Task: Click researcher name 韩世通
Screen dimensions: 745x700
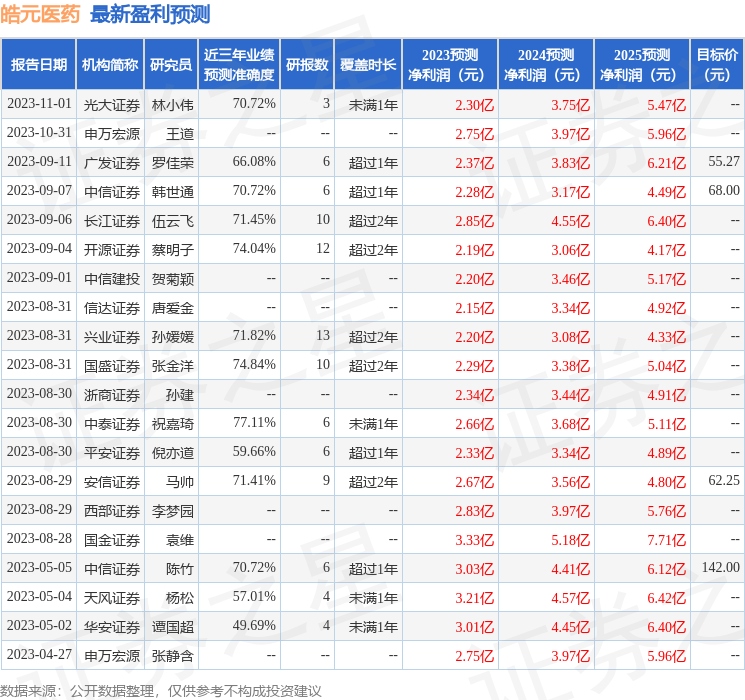Action: click(172, 192)
